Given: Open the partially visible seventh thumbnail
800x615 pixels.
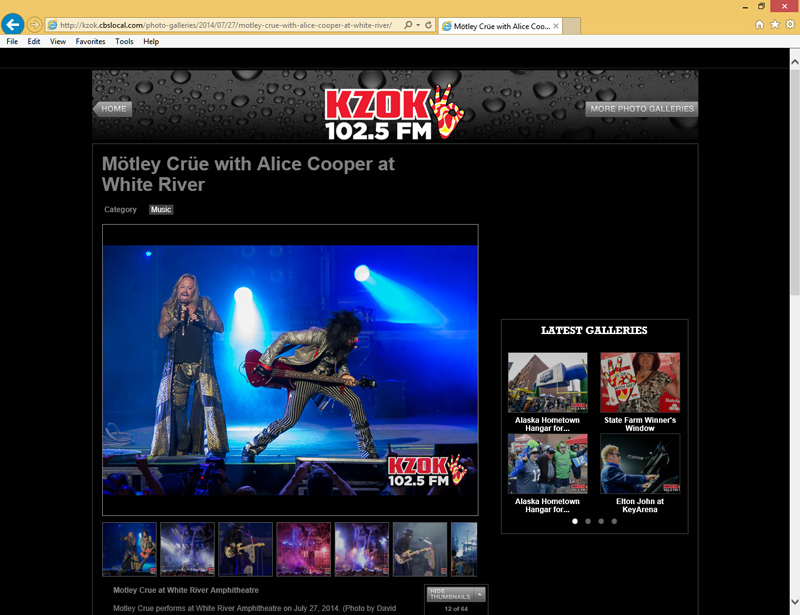Looking at the screenshot, I should coord(464,549).
